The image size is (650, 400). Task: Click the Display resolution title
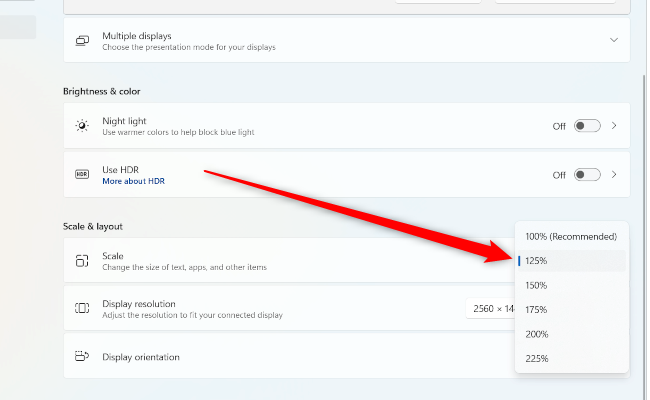(x=138, y=304)
